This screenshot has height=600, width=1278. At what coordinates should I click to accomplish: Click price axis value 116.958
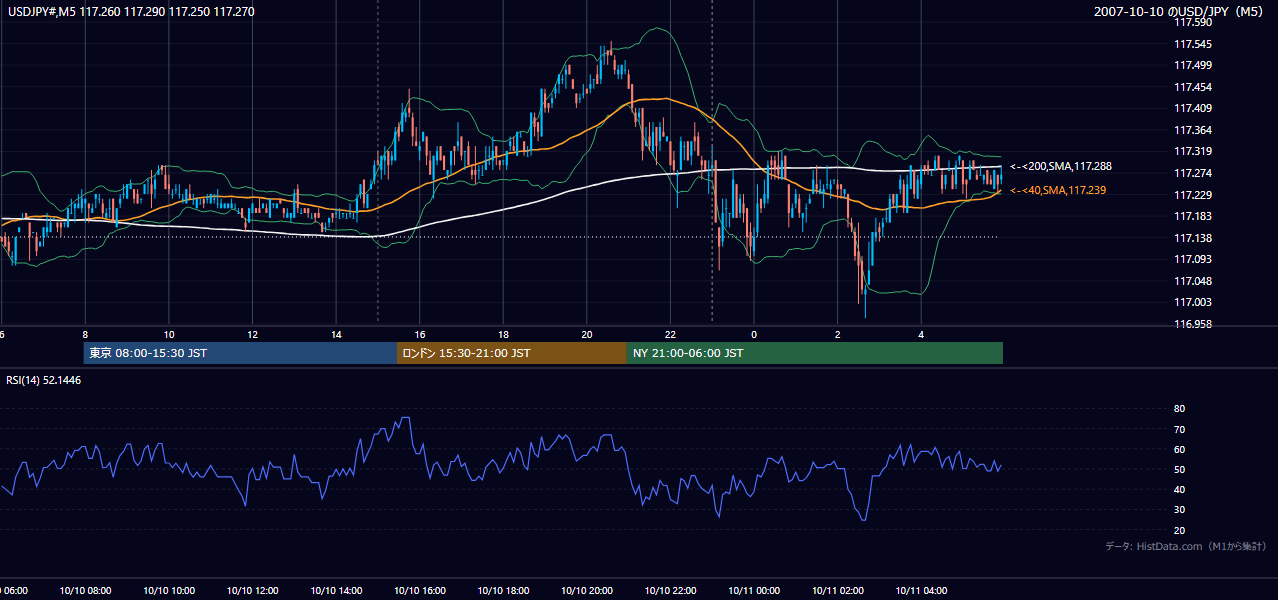(x=1193, y=324)
